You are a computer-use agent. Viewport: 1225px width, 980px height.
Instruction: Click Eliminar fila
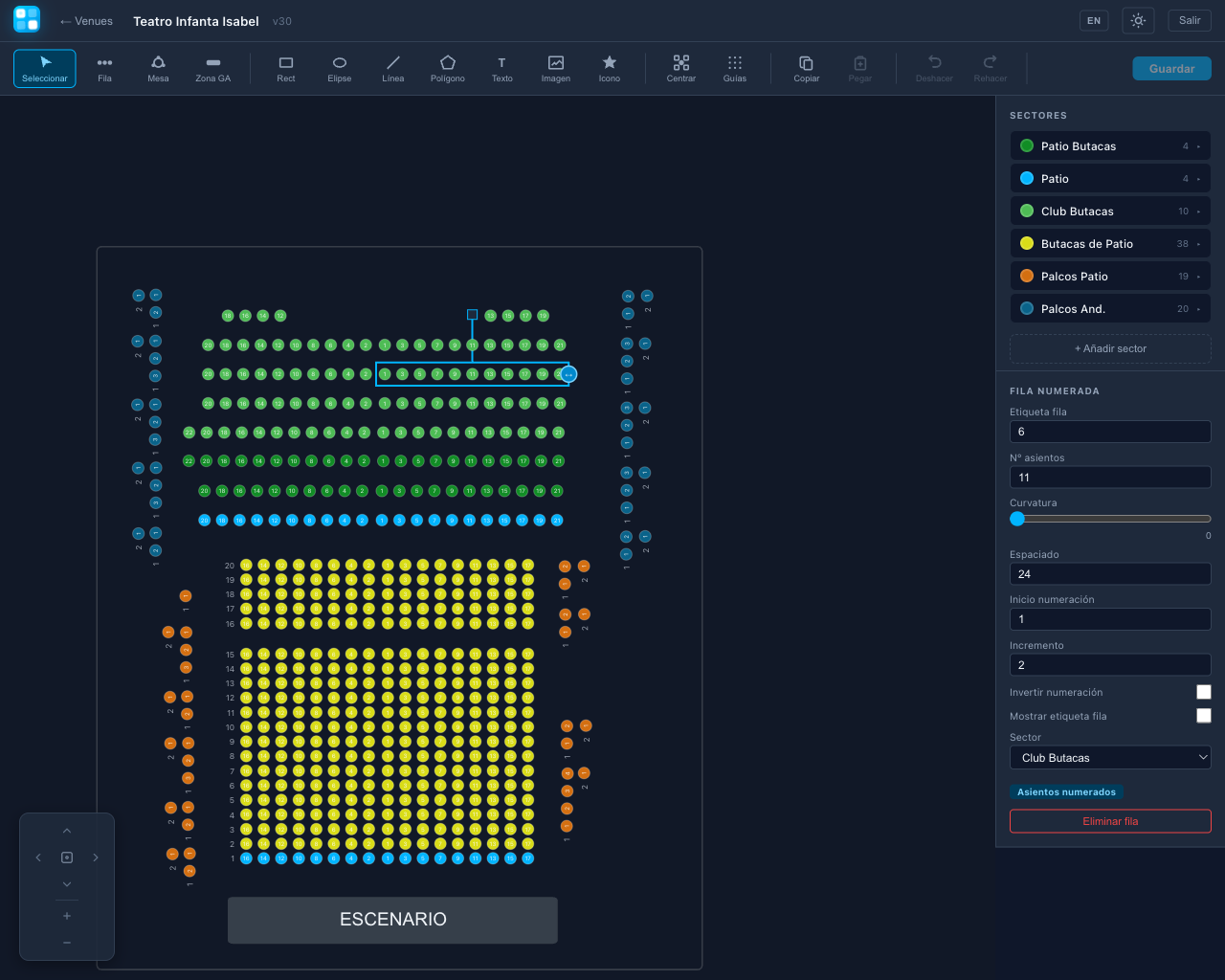click(x=1110, y=821)
